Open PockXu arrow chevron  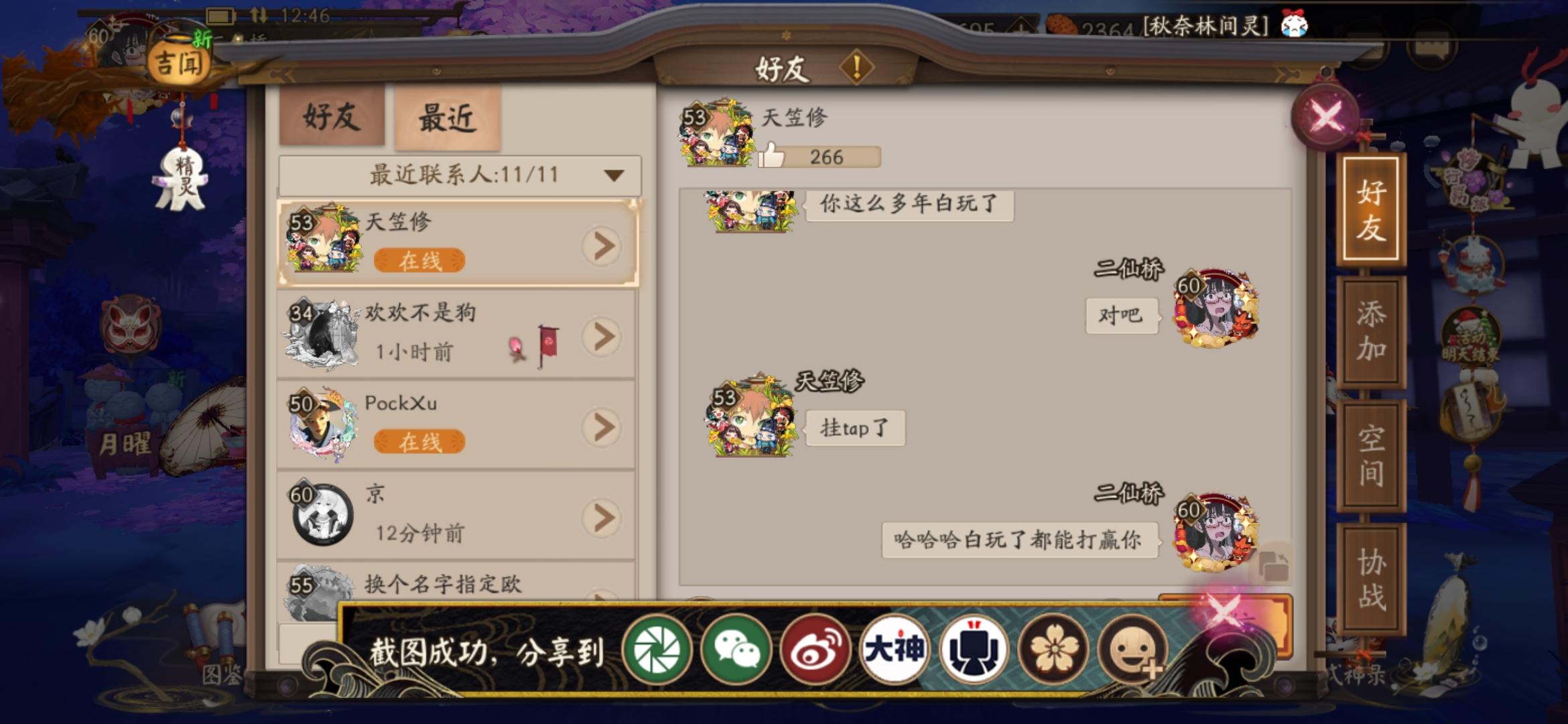point(602,427)
